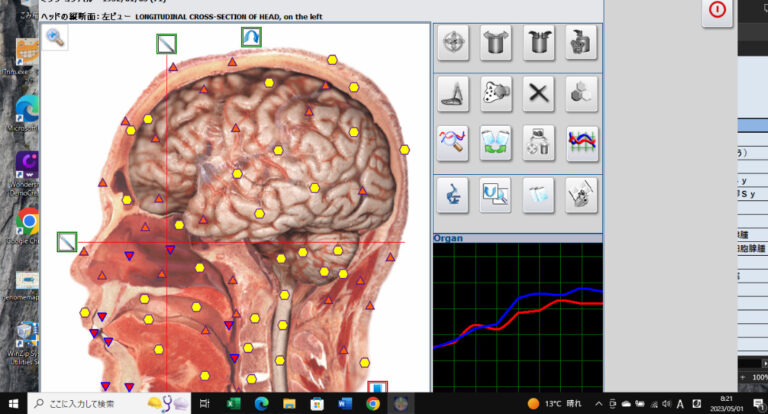Click the dotted tissue sample icon button
The width and height of the screenshot is (768, 414).
[x=496, y=94]
